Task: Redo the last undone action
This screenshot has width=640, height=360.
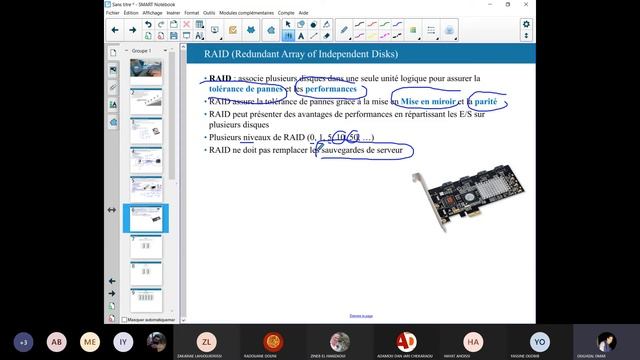Action: (x=161, y=24)
